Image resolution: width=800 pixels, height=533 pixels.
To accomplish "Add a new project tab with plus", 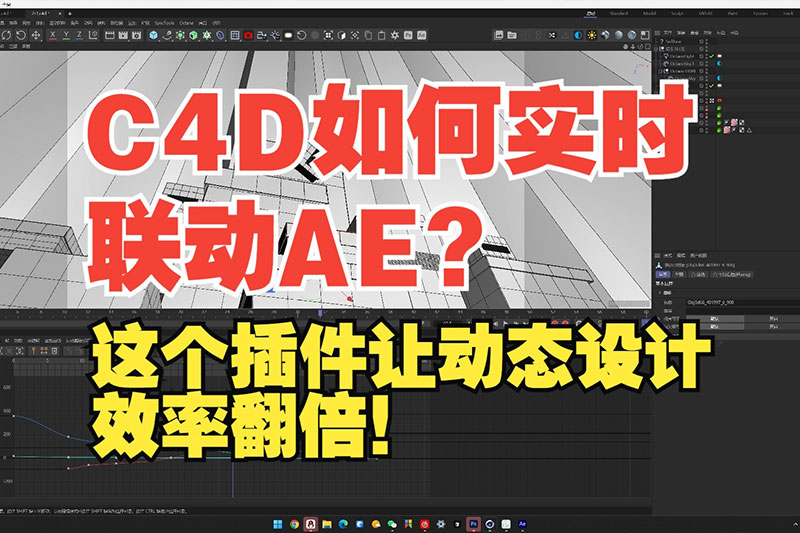I will click(x=70, y=13).
